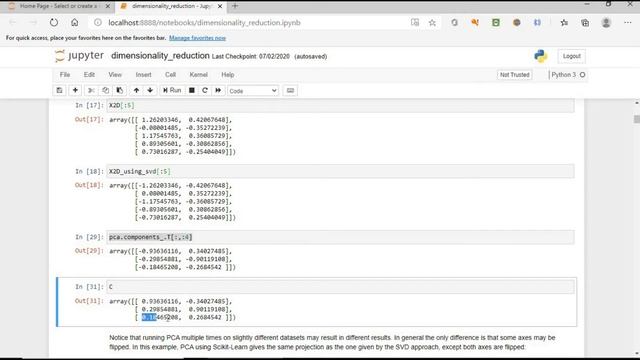Click the Not Trusted button
640x360 pixels.
click(x=514, y=75)
